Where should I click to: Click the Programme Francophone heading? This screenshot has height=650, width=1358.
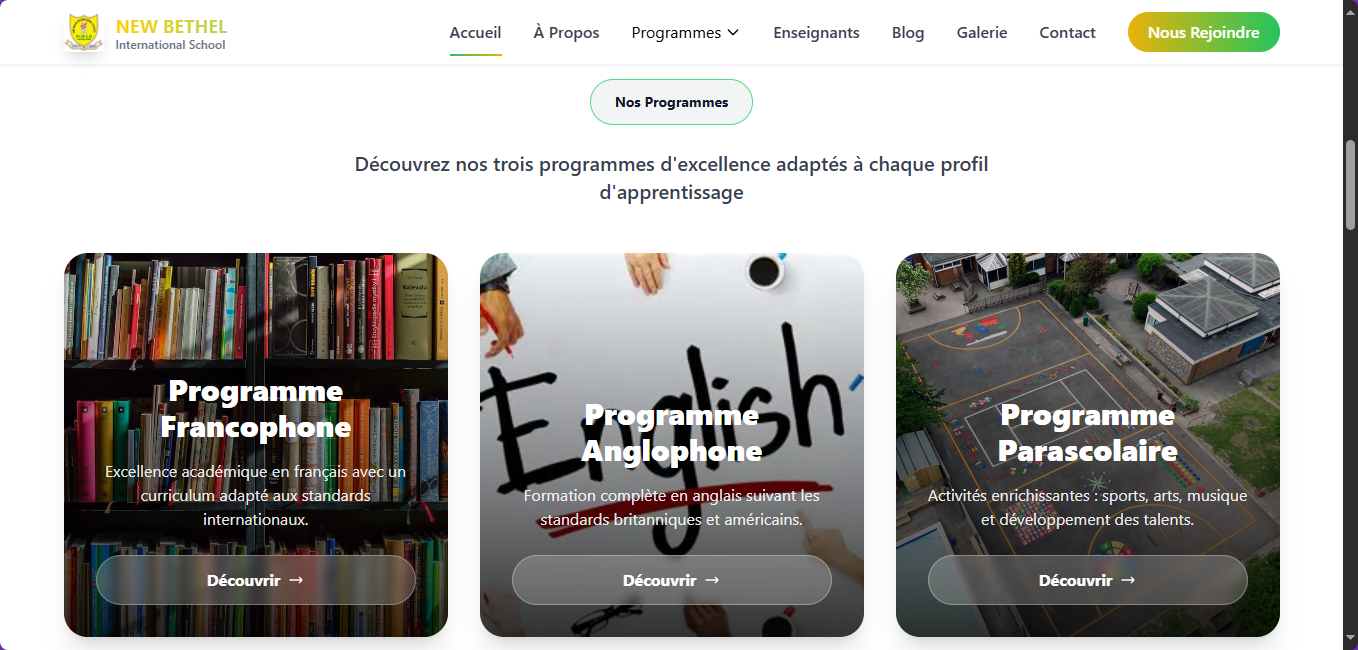(256, 409)
